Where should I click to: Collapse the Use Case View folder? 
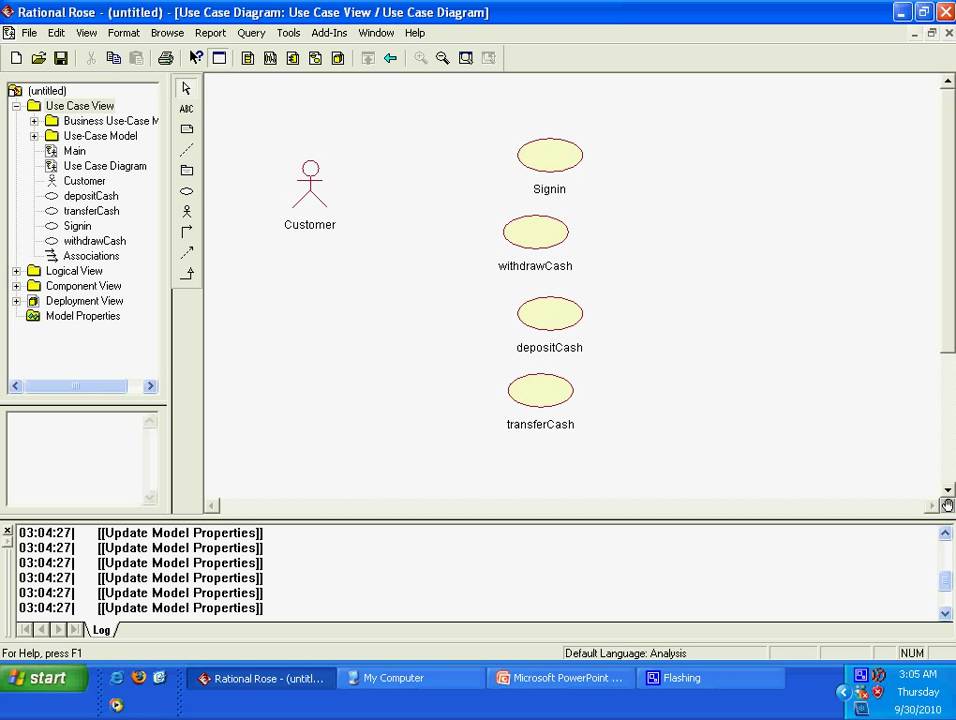point(16,106)
